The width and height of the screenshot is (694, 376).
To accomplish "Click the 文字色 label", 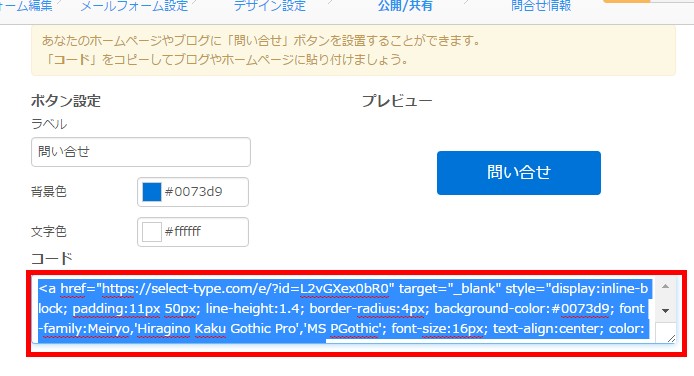I will pos(49,231).
